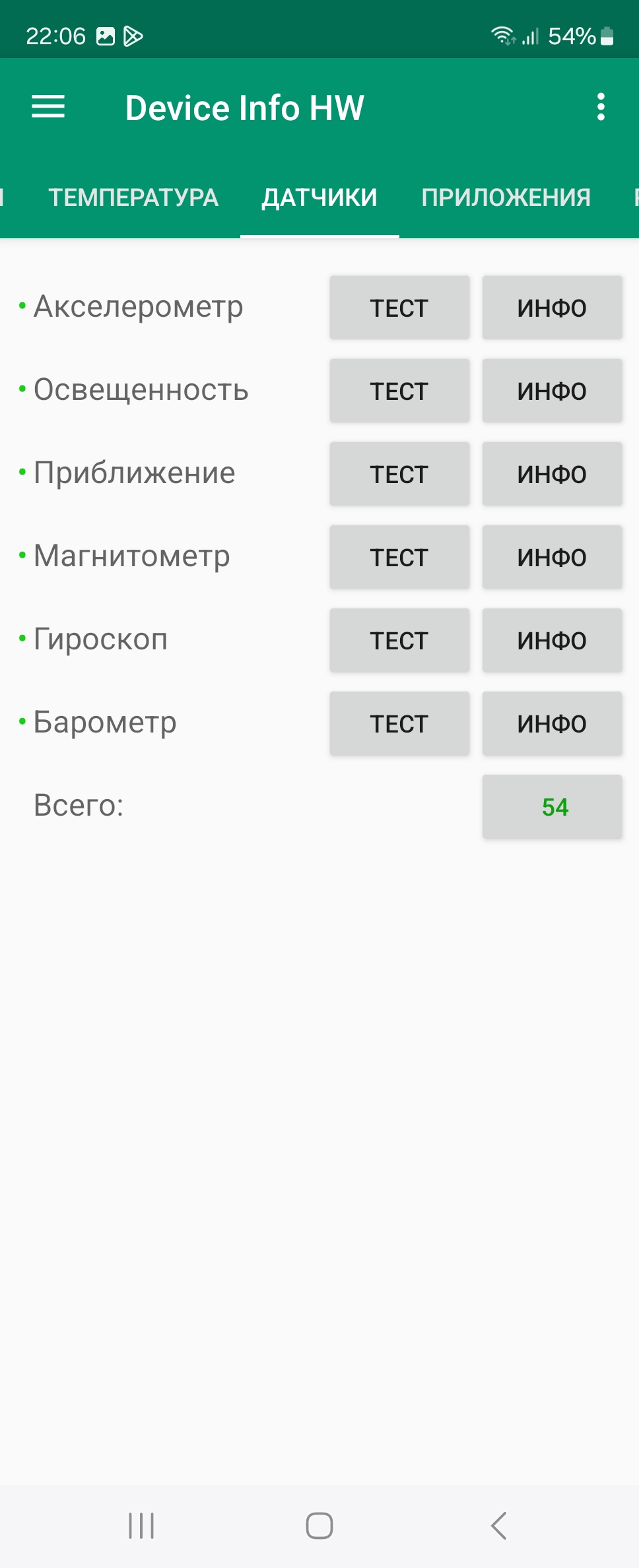639x1568 pixels.
Task: Open the hamburger navigation menu
Action: click(48, 107)
